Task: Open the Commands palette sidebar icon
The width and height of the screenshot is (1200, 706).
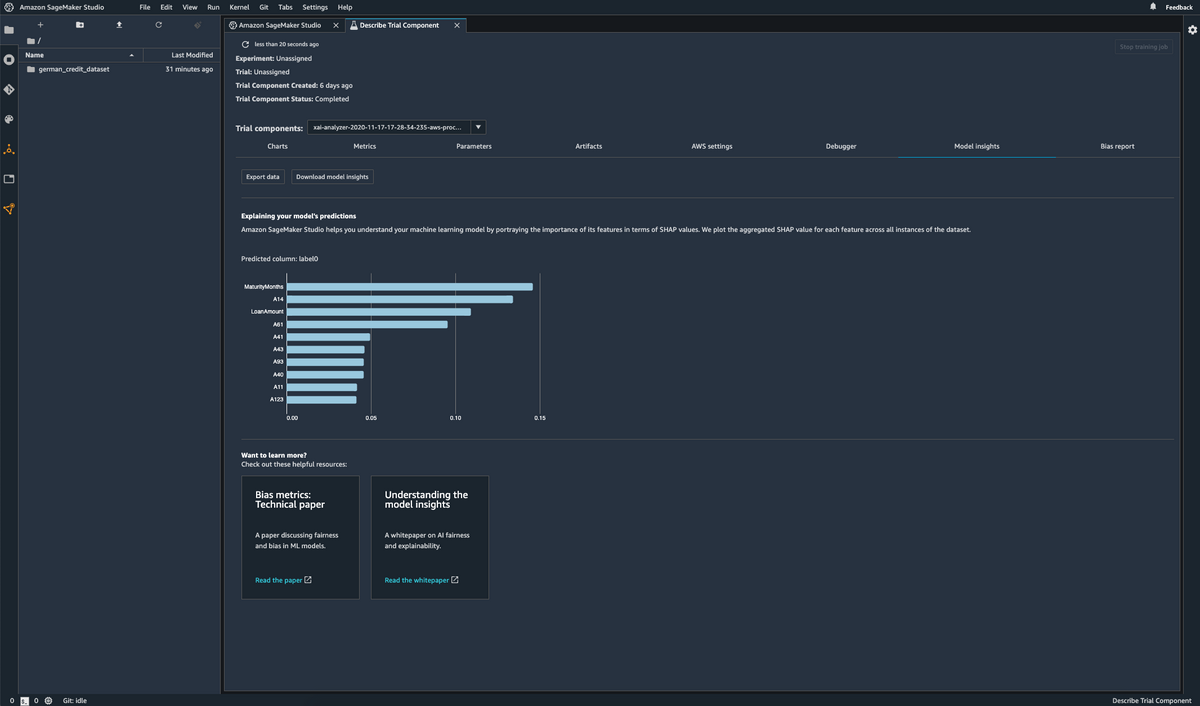Action: click(x=9, y=119)
